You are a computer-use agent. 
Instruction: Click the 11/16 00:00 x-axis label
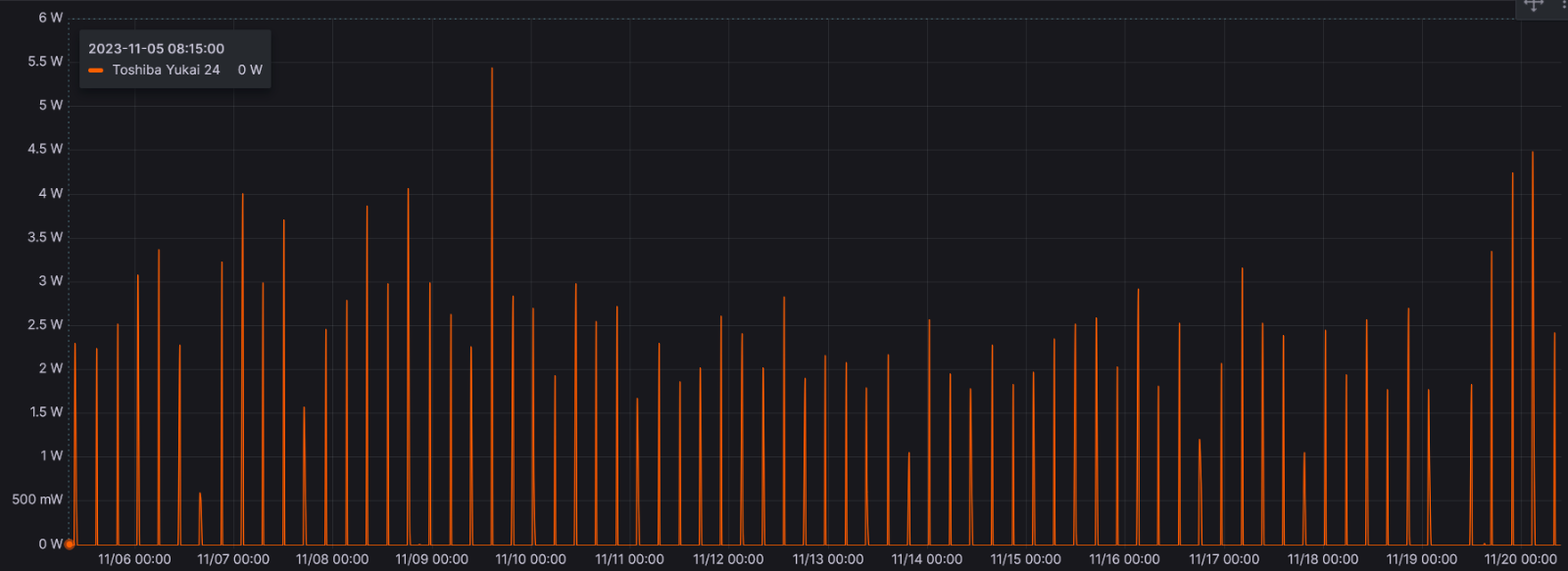(1125, 559)
